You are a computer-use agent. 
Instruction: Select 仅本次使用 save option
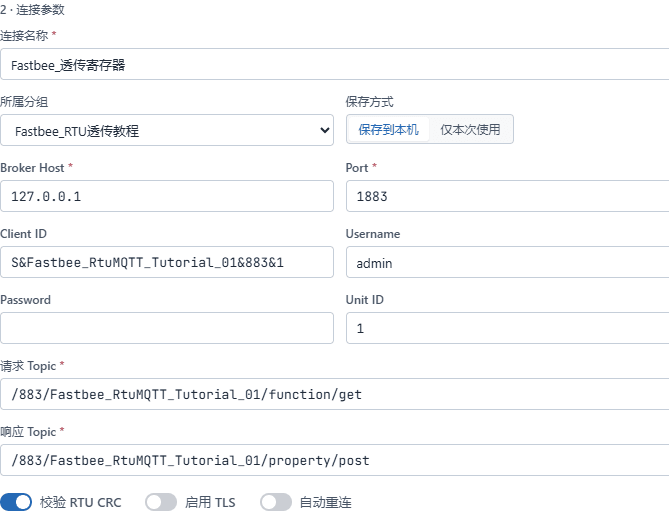pos(470,129)
